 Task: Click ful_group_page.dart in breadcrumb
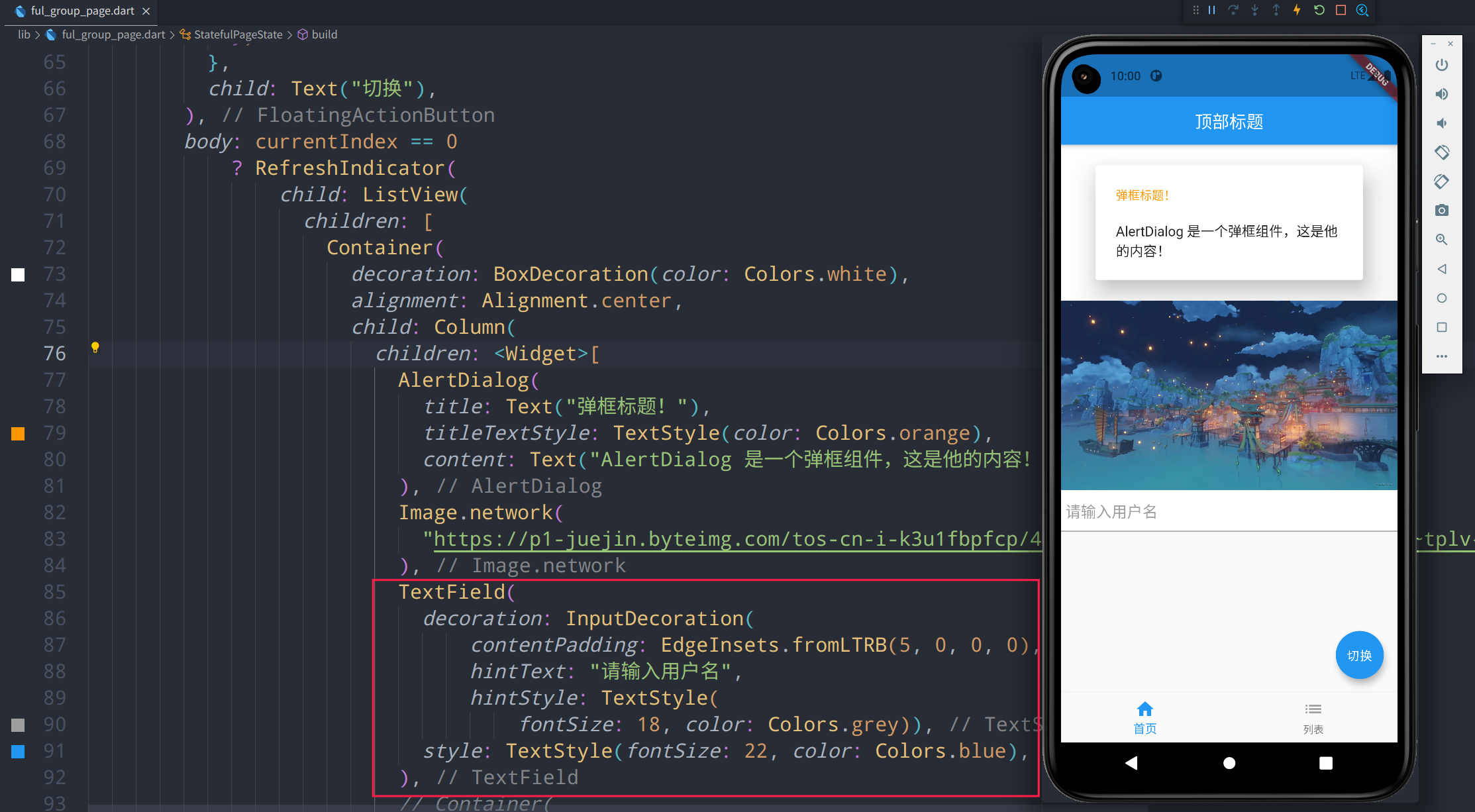coord(113,34)
